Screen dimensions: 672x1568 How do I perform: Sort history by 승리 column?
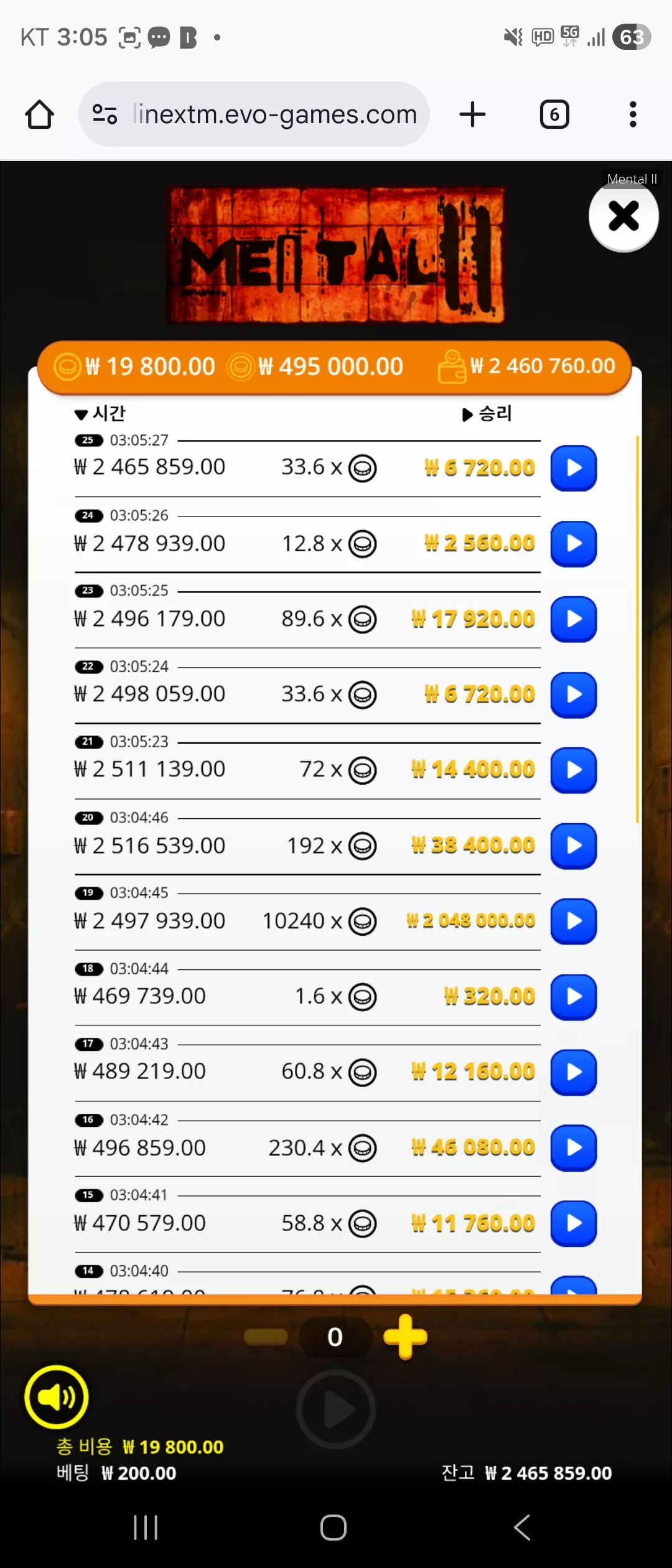[487, 414]
